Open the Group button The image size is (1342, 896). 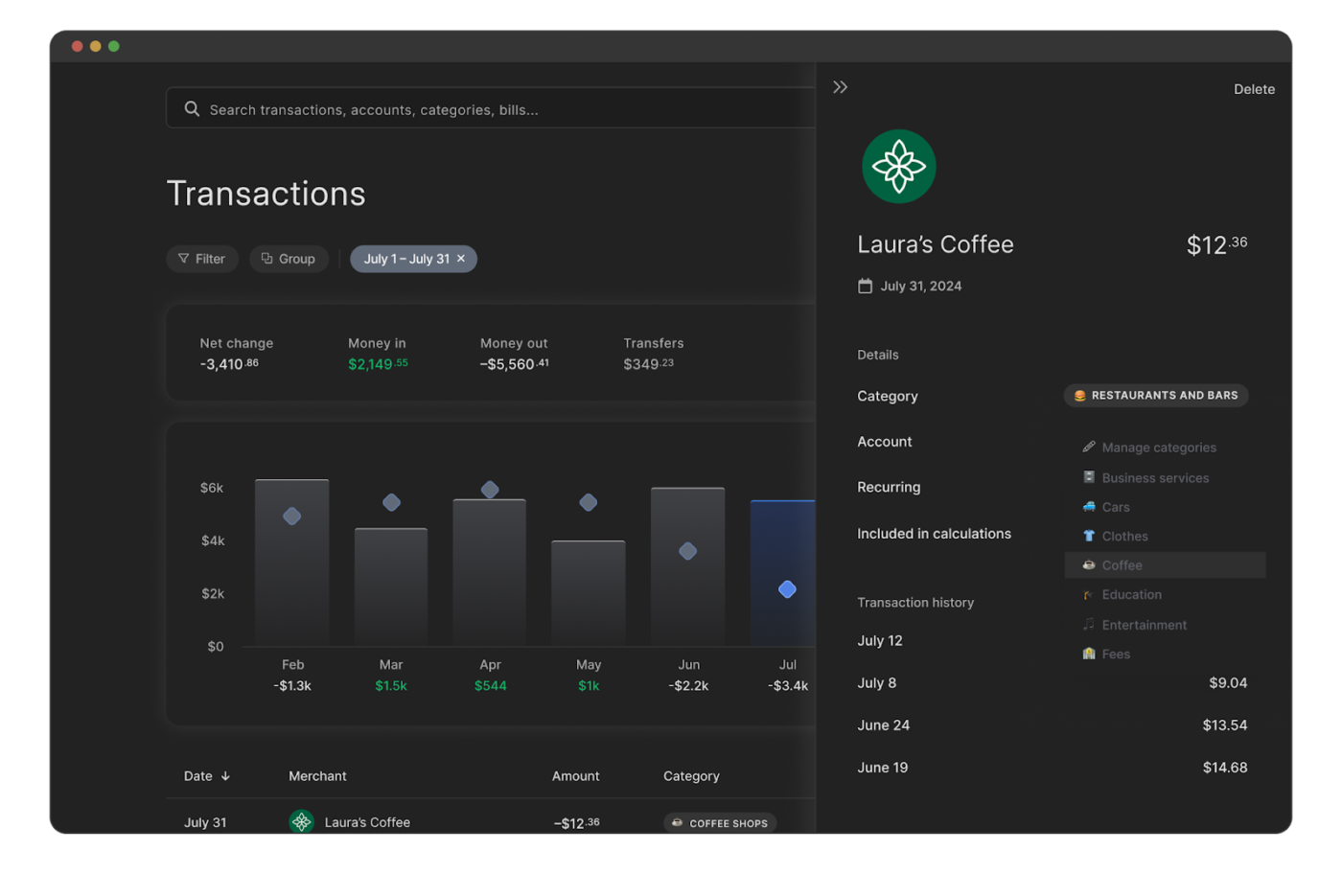[x=289, y=259]
